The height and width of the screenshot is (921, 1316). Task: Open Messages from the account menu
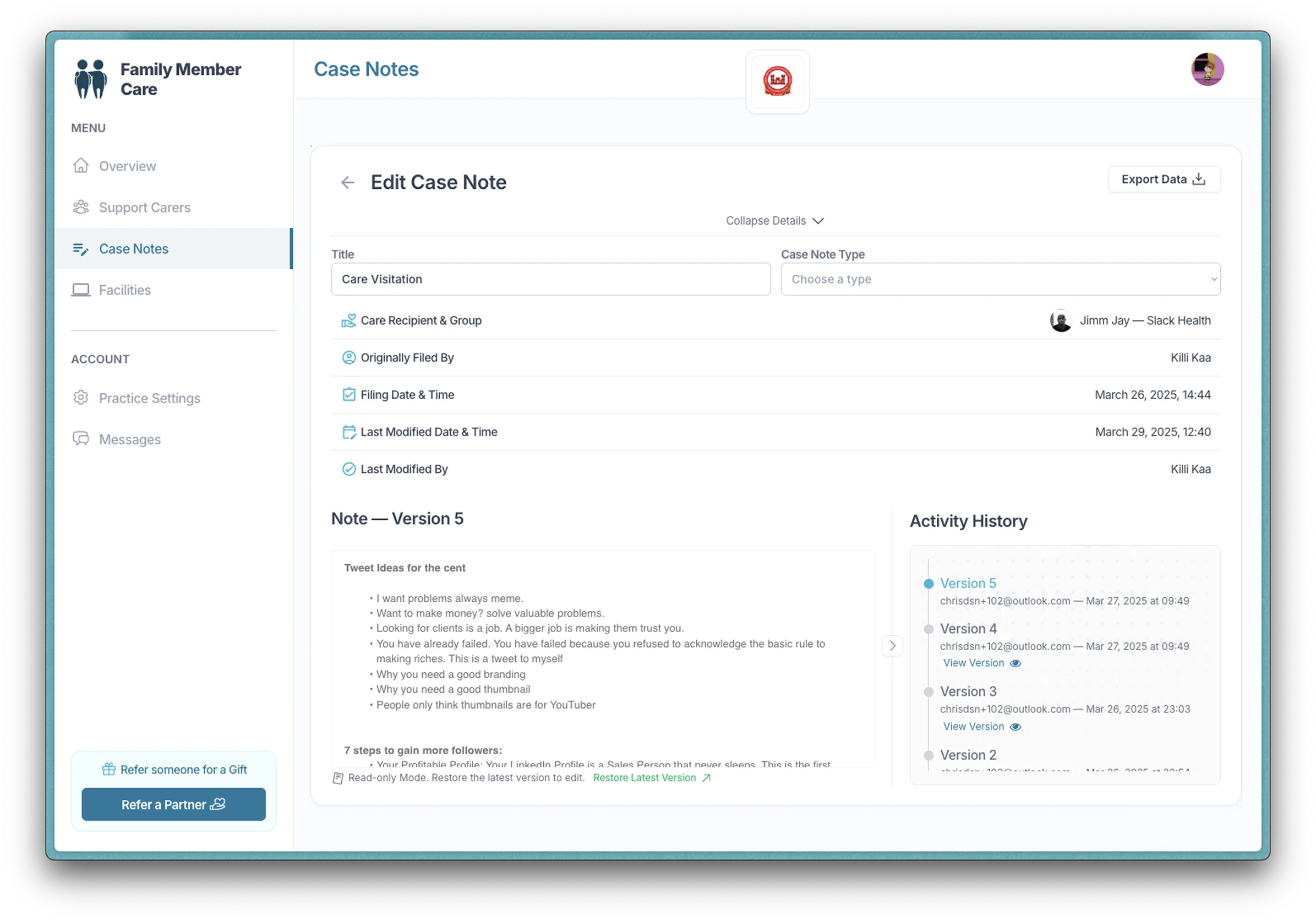174,439
